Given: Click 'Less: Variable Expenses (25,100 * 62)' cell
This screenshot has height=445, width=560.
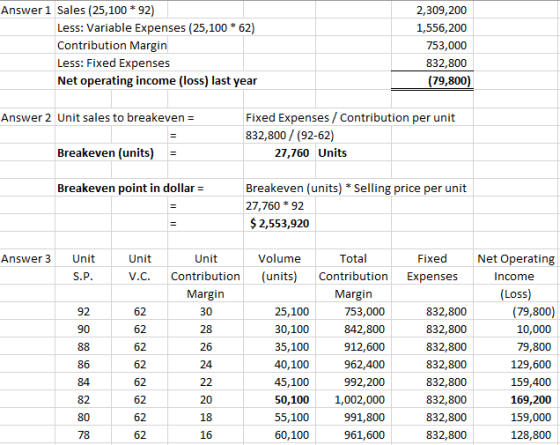Looking at the screenshot, I should coord(156,28).
